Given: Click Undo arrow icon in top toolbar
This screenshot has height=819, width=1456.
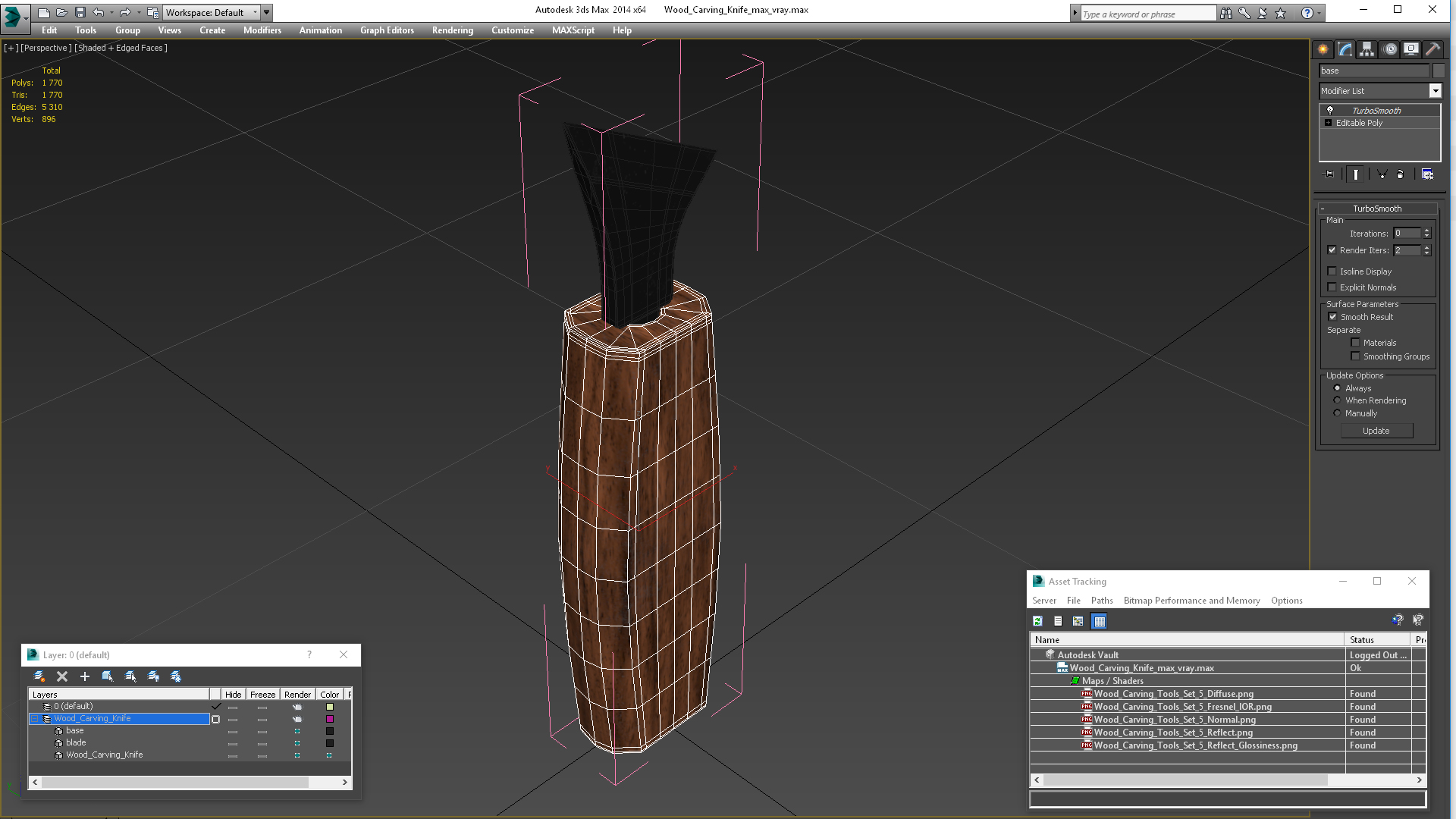Looking at the screenshot, I should (x=99, y=12).
